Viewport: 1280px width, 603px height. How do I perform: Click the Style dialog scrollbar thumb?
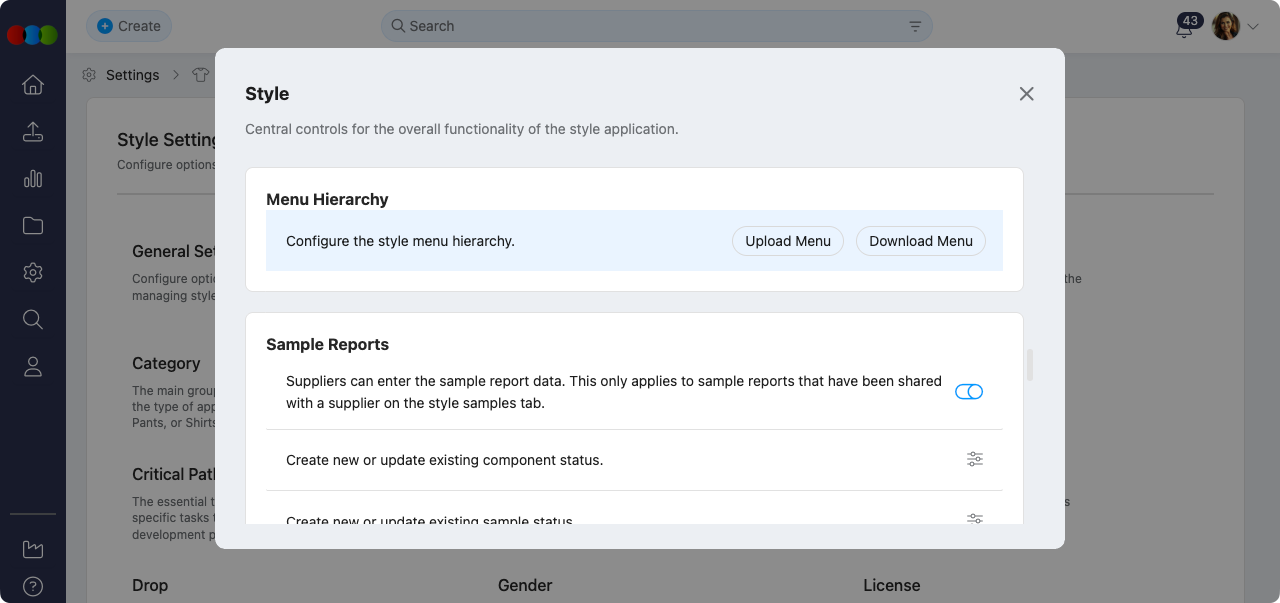tap(1030, 365)
